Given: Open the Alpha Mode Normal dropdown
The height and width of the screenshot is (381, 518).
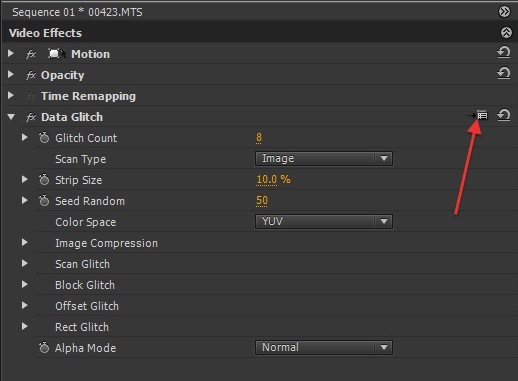Looking at the screenshot, I should coord(324,347).
